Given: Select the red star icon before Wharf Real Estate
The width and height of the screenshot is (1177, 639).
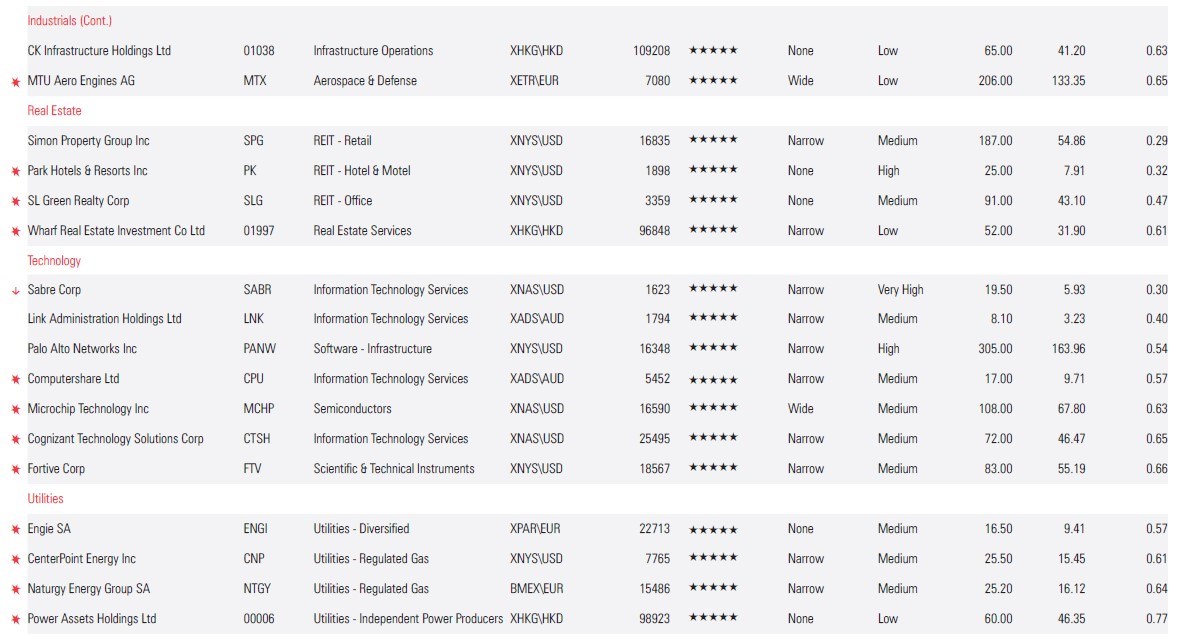Looking at the screenshot, I should (15, 231).
